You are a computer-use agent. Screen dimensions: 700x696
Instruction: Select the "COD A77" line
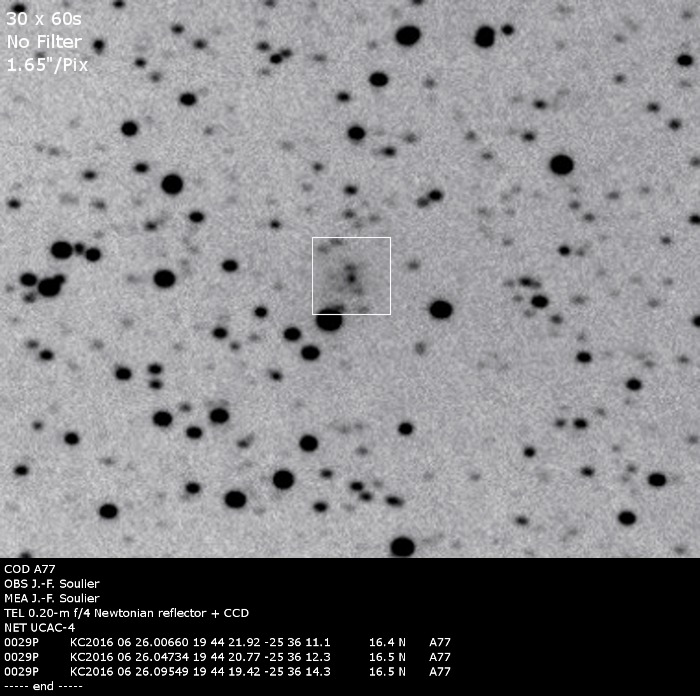click(x=30, y=569)
